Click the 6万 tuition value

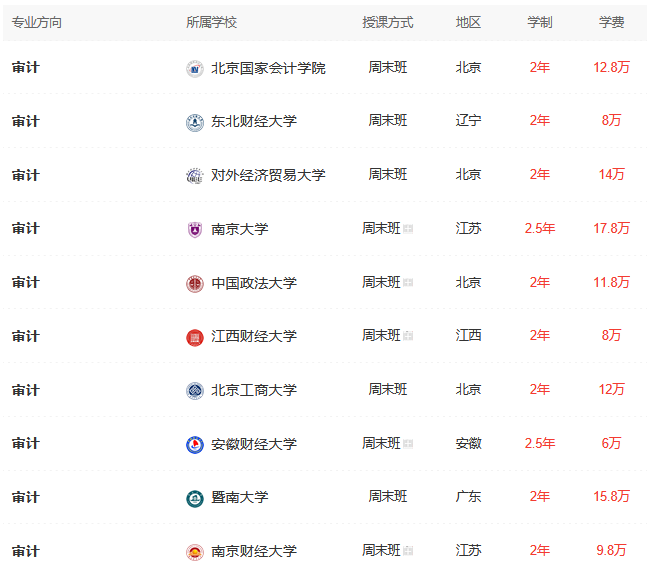click(x=611, y=444)
